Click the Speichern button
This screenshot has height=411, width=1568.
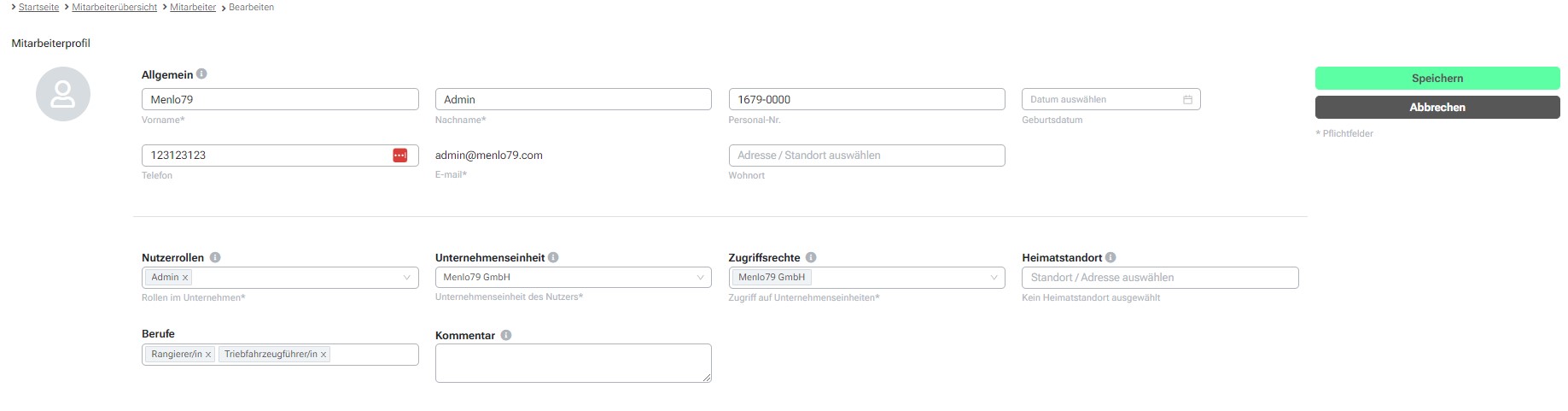point(1437,79)
